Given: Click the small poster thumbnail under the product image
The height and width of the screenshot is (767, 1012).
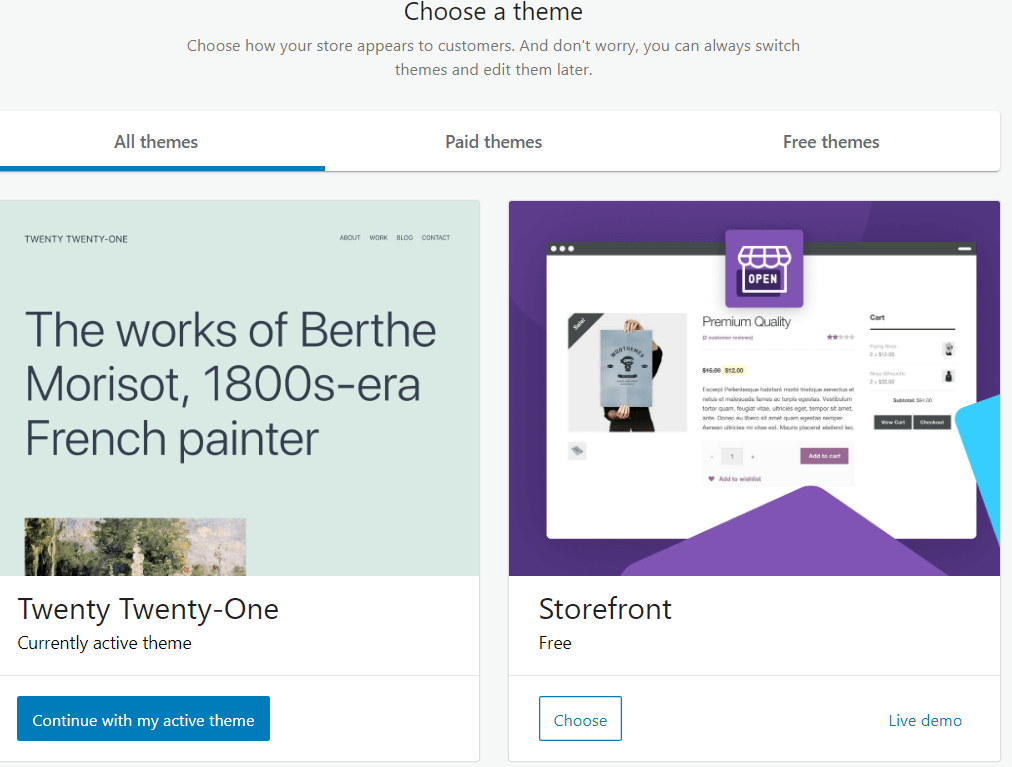Looking at the screenshot, I should [577, 451].
